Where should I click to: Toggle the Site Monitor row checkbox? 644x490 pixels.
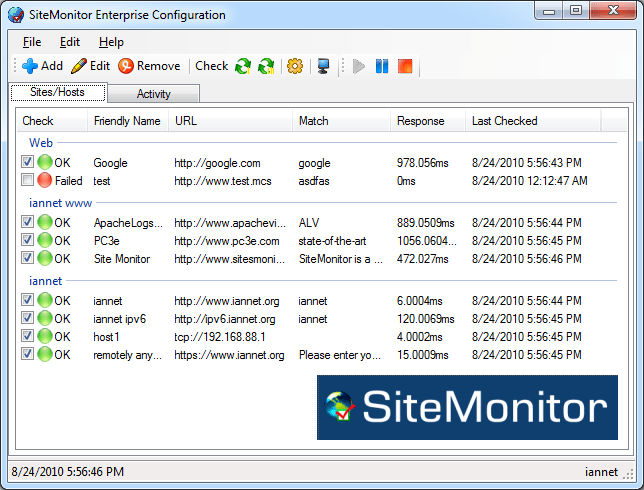(28, 258)
